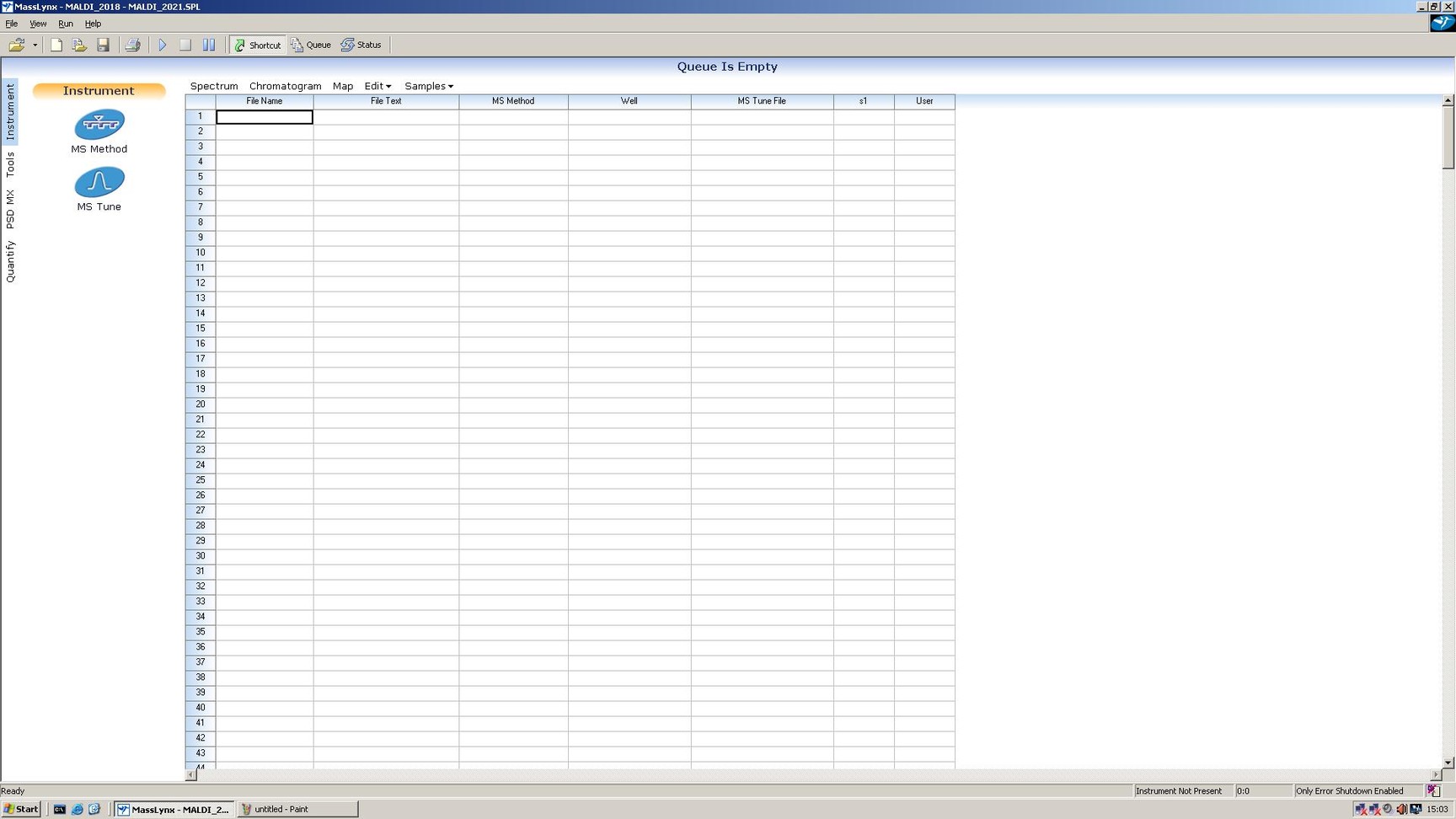
Task: Toggle the Queue view button
Action: click(x=311, y=45)
